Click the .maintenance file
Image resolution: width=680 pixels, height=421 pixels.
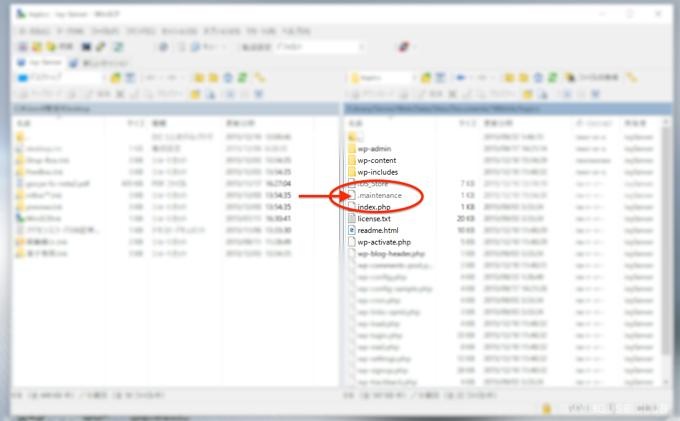point(380,195)
